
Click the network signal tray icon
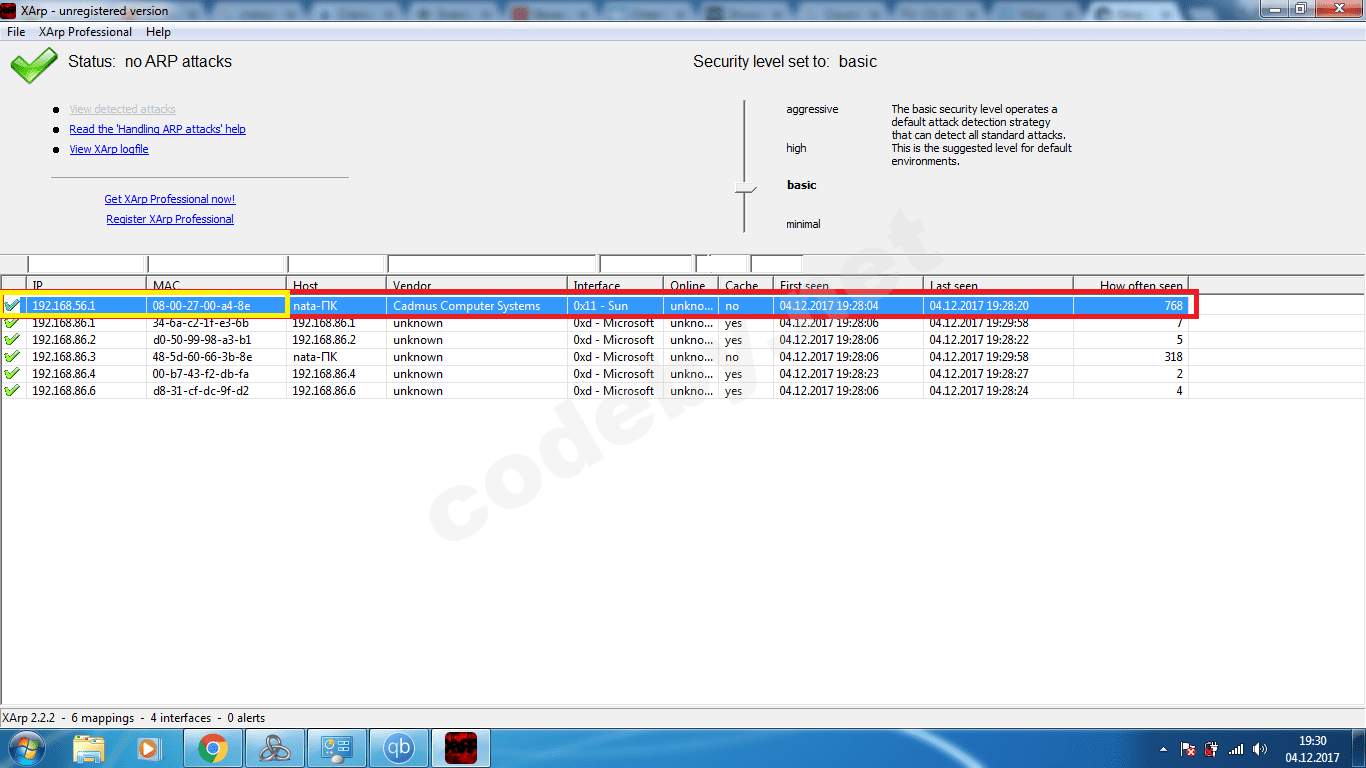(x=1236, y=749)
